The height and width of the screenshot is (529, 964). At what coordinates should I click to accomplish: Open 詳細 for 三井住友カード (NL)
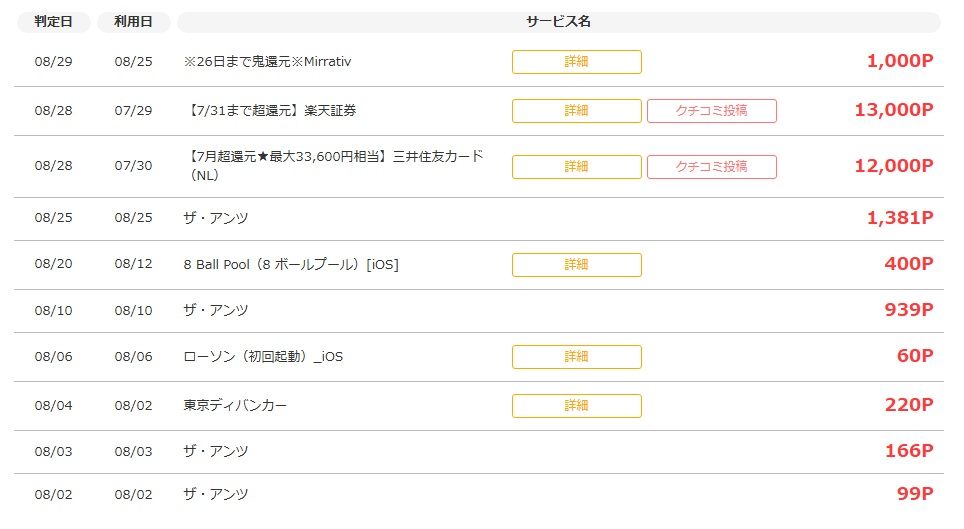(x=577, y=167)
